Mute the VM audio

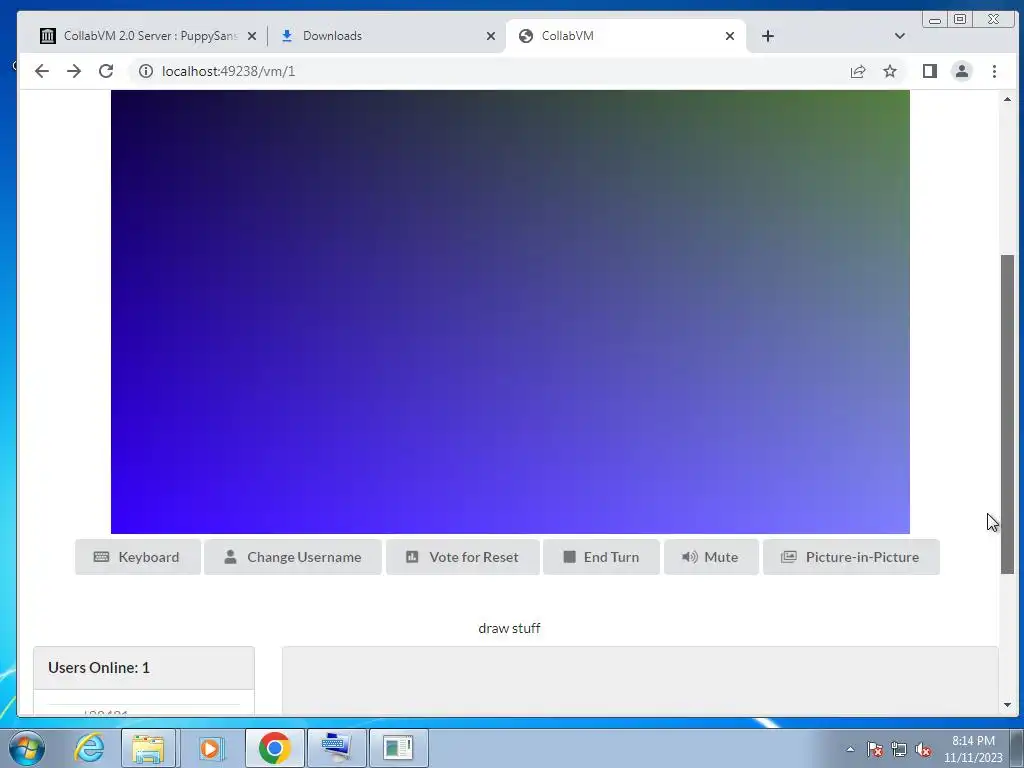coord(711,557)
